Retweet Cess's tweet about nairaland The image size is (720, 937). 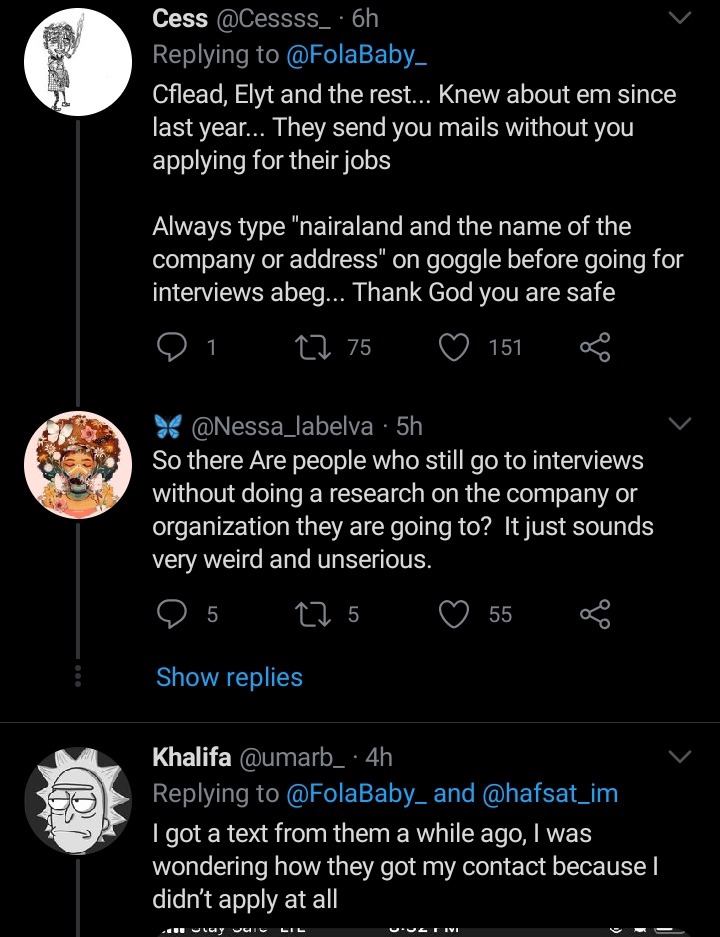tap(314, 347)
